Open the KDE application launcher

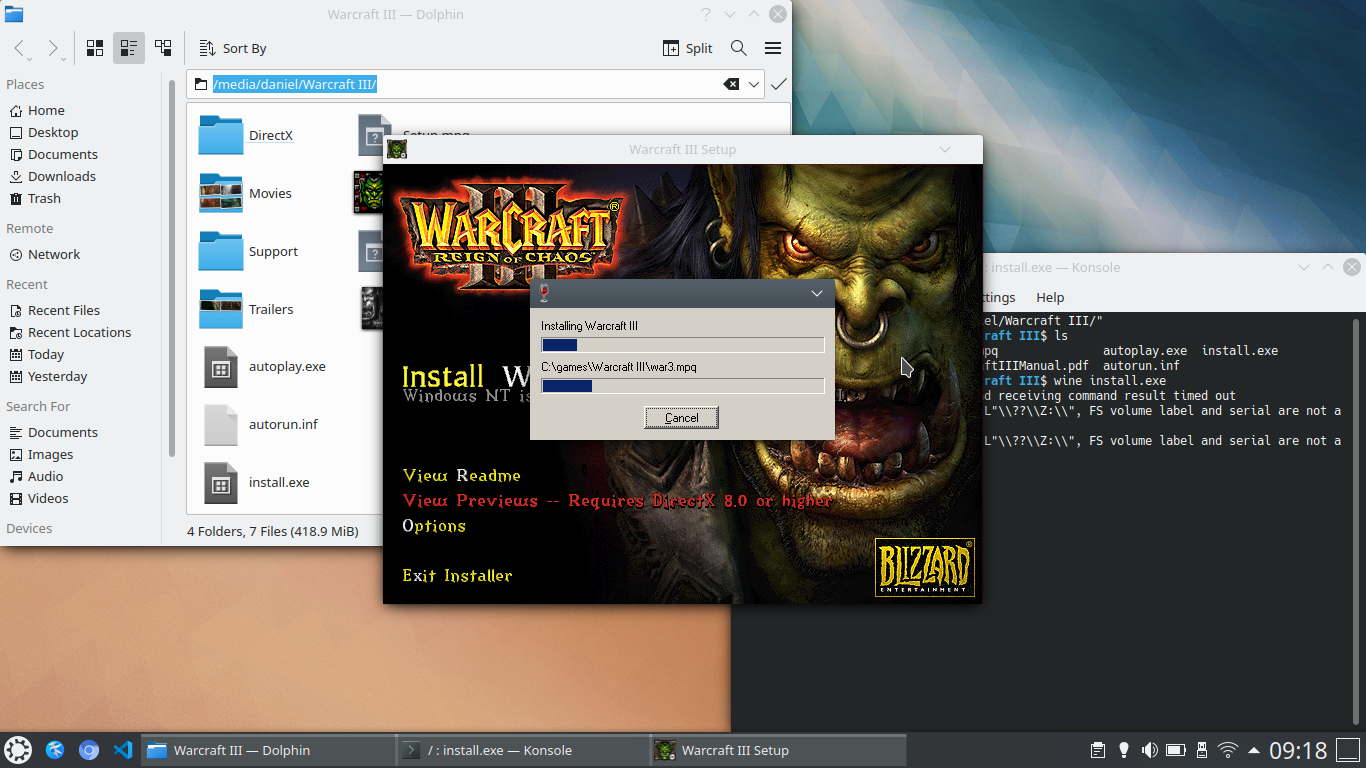(17, 749)
